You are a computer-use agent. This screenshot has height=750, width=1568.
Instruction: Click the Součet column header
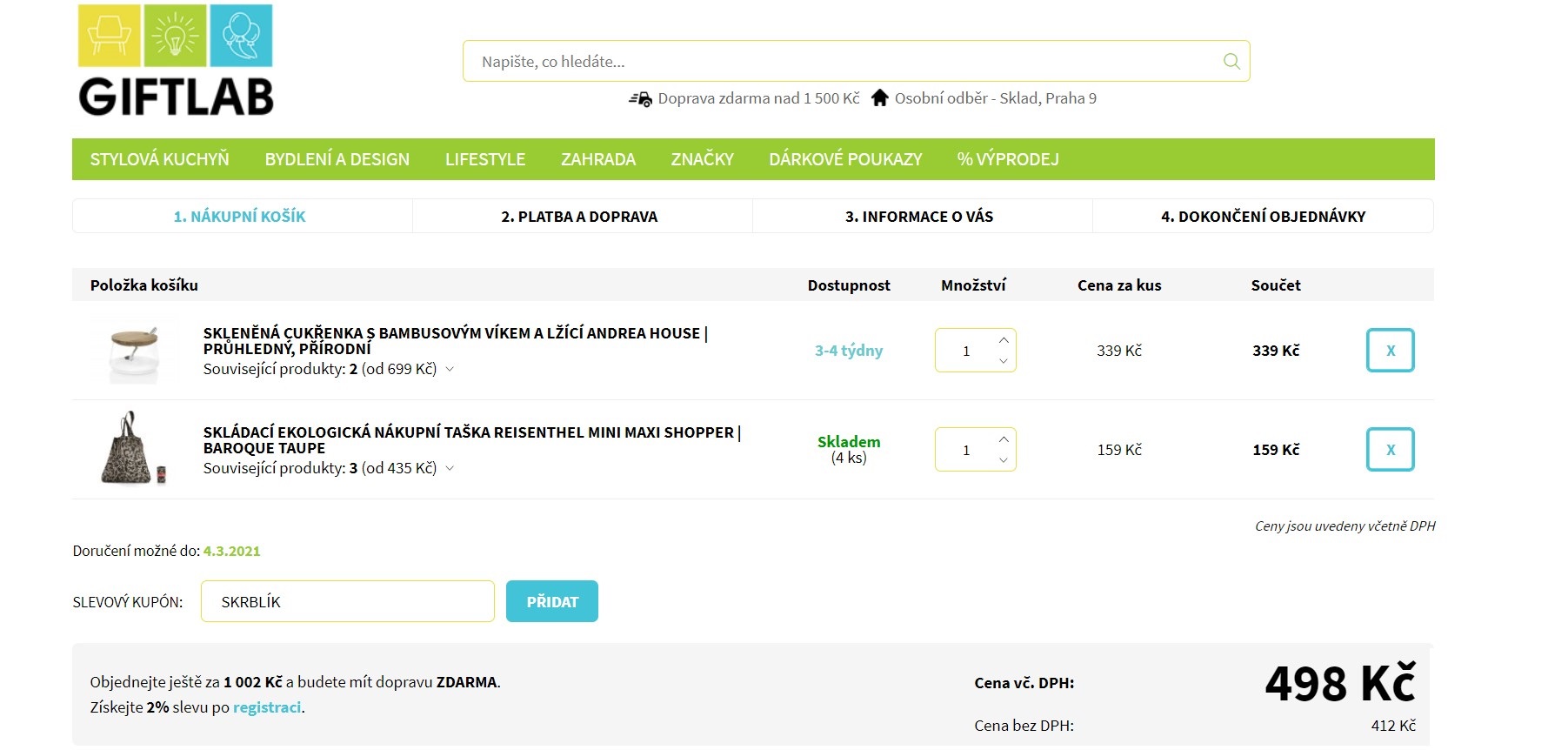point(1276,285)
